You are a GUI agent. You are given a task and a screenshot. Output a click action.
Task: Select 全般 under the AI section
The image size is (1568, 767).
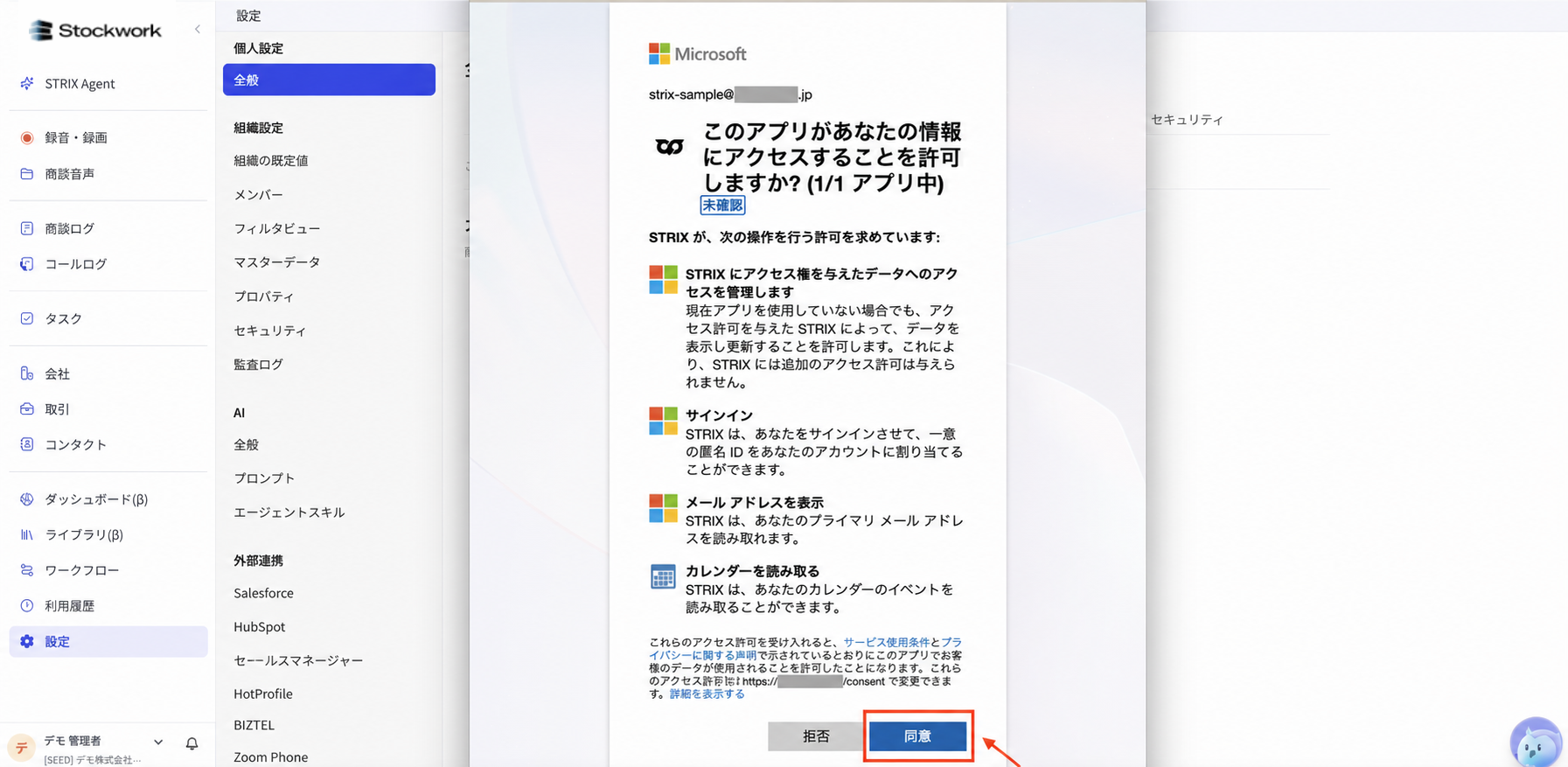click(x=246, y=444)
